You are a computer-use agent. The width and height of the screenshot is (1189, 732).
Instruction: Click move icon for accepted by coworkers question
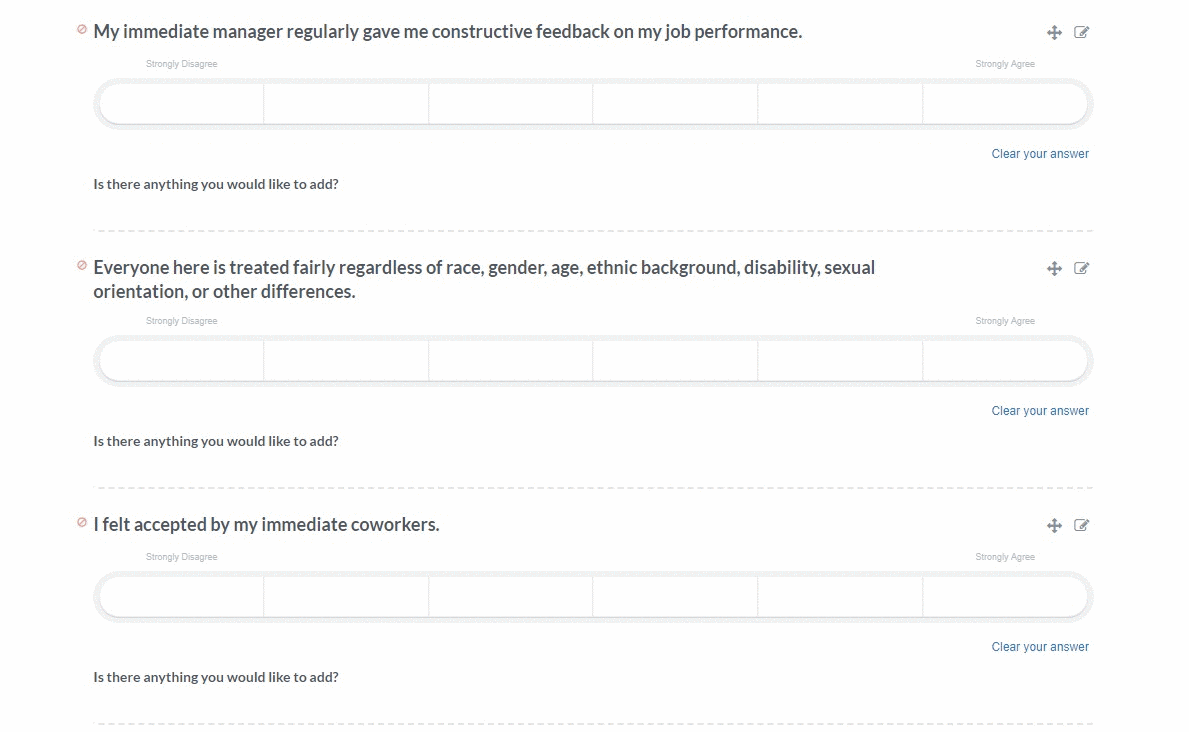tap(1054, 526)
